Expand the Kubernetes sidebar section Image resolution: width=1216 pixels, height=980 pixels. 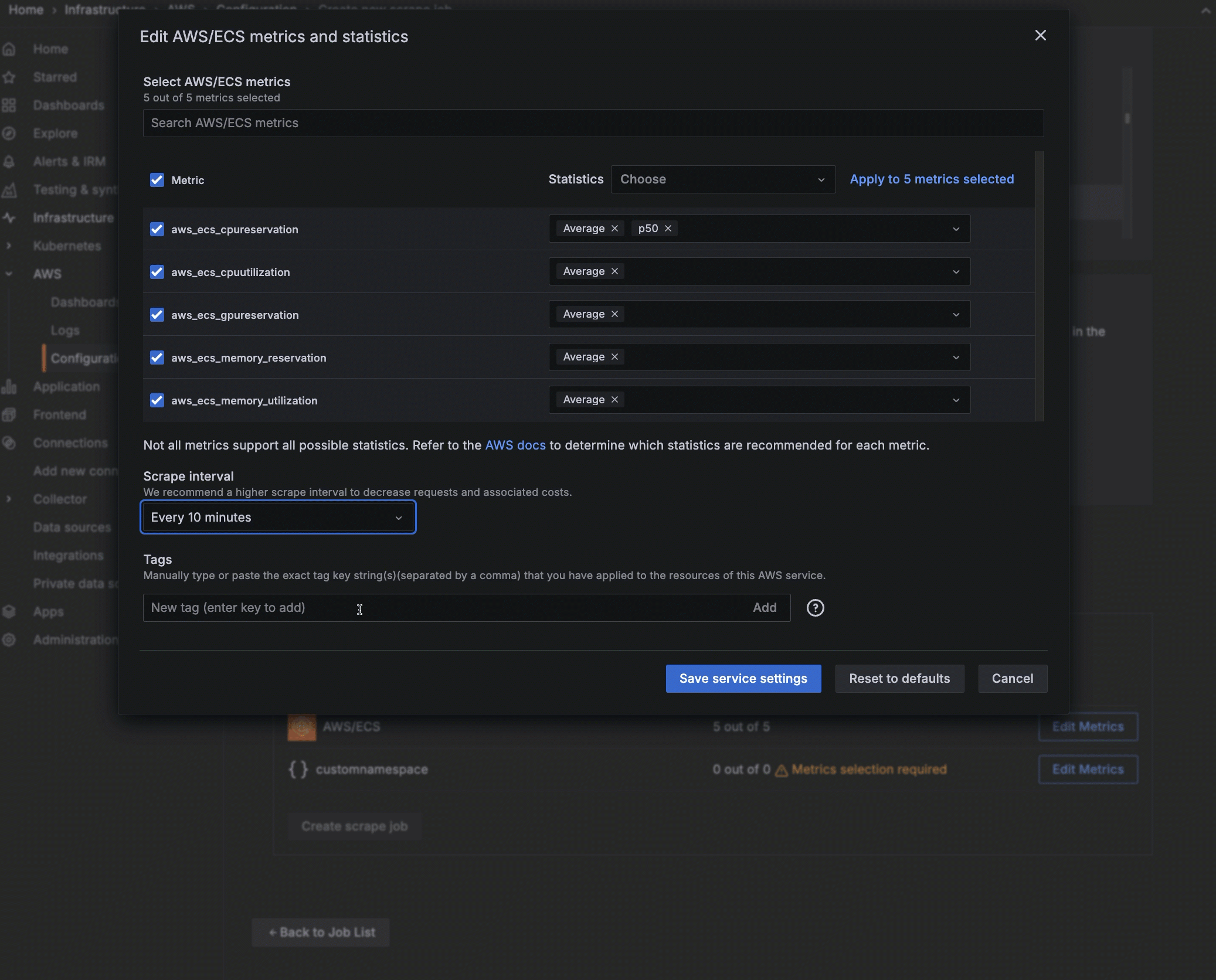[x=9, y=246]
